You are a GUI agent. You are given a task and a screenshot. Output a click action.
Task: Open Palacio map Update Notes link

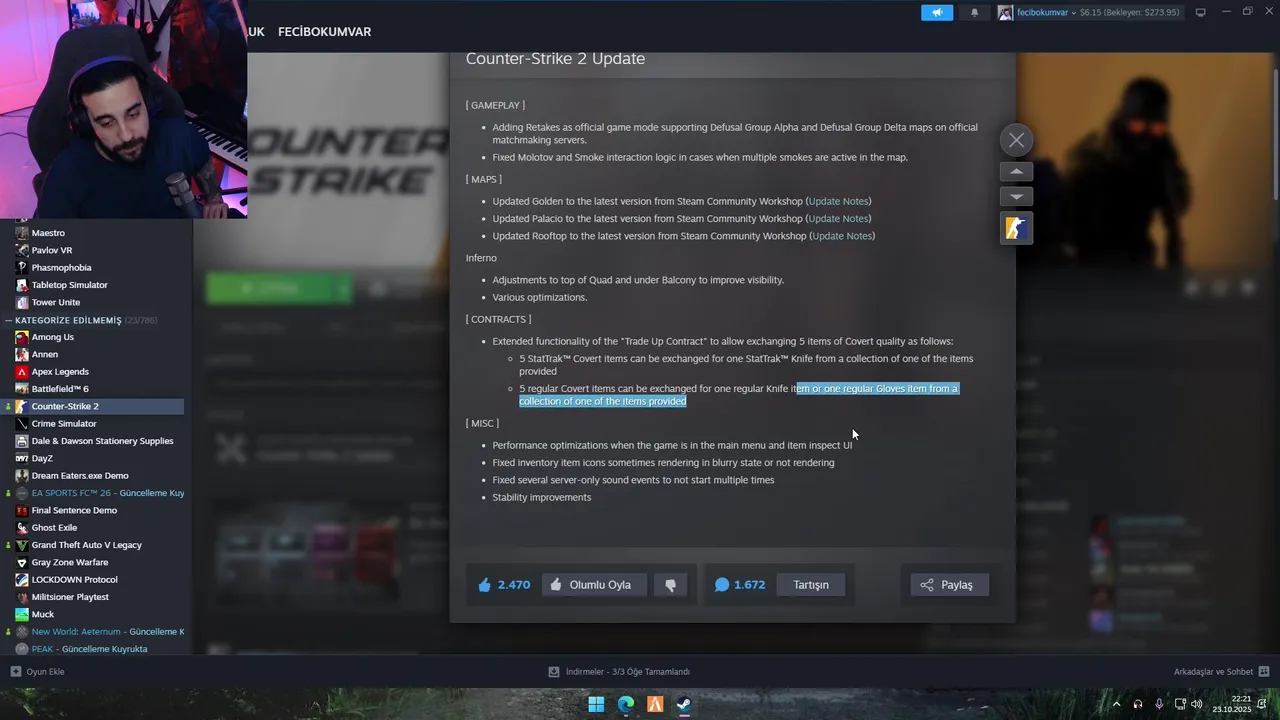click(838, 218)
